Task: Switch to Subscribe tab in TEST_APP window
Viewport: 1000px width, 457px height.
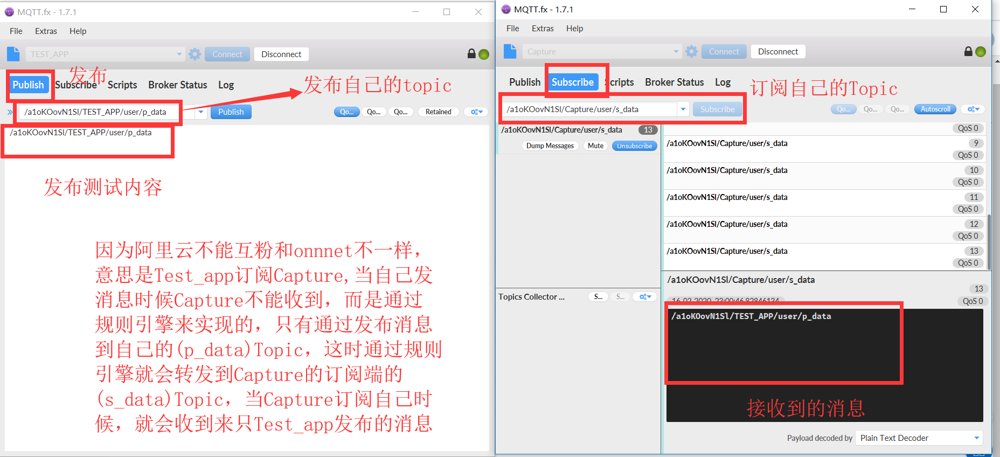Action: (x=76, y=85)
